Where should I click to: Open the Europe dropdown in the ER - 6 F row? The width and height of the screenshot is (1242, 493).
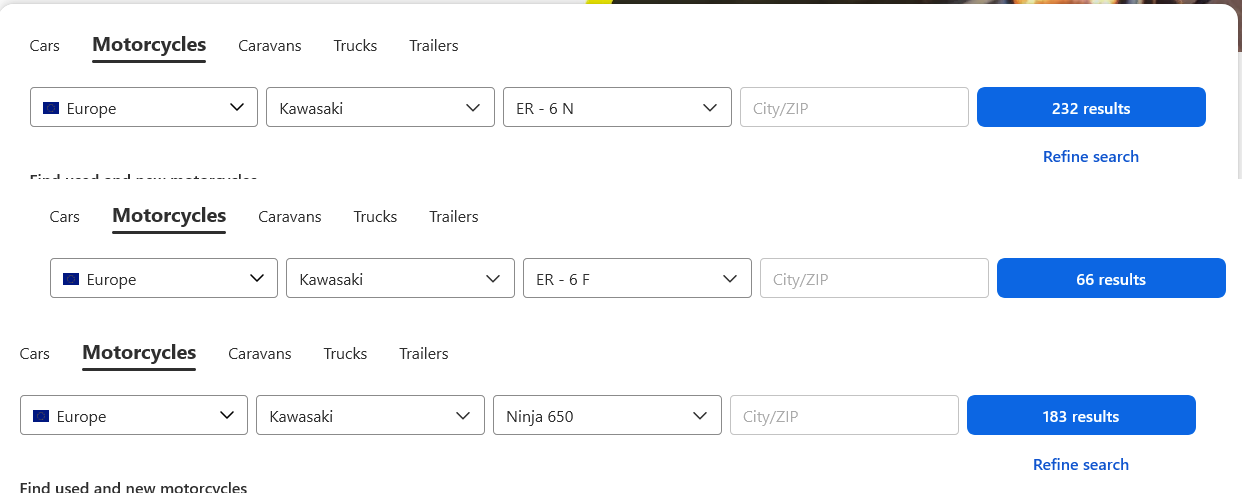pyautogui.click(x=164, y=278)
